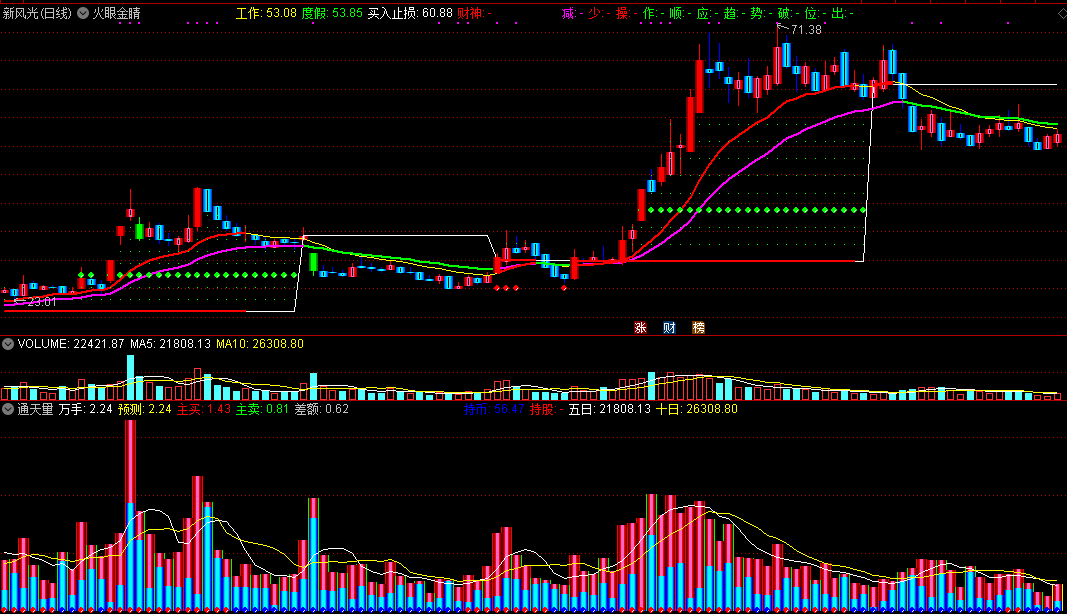
Task: Click the VOLUME: 22421.87 label
Action: [x=71, y=344]
